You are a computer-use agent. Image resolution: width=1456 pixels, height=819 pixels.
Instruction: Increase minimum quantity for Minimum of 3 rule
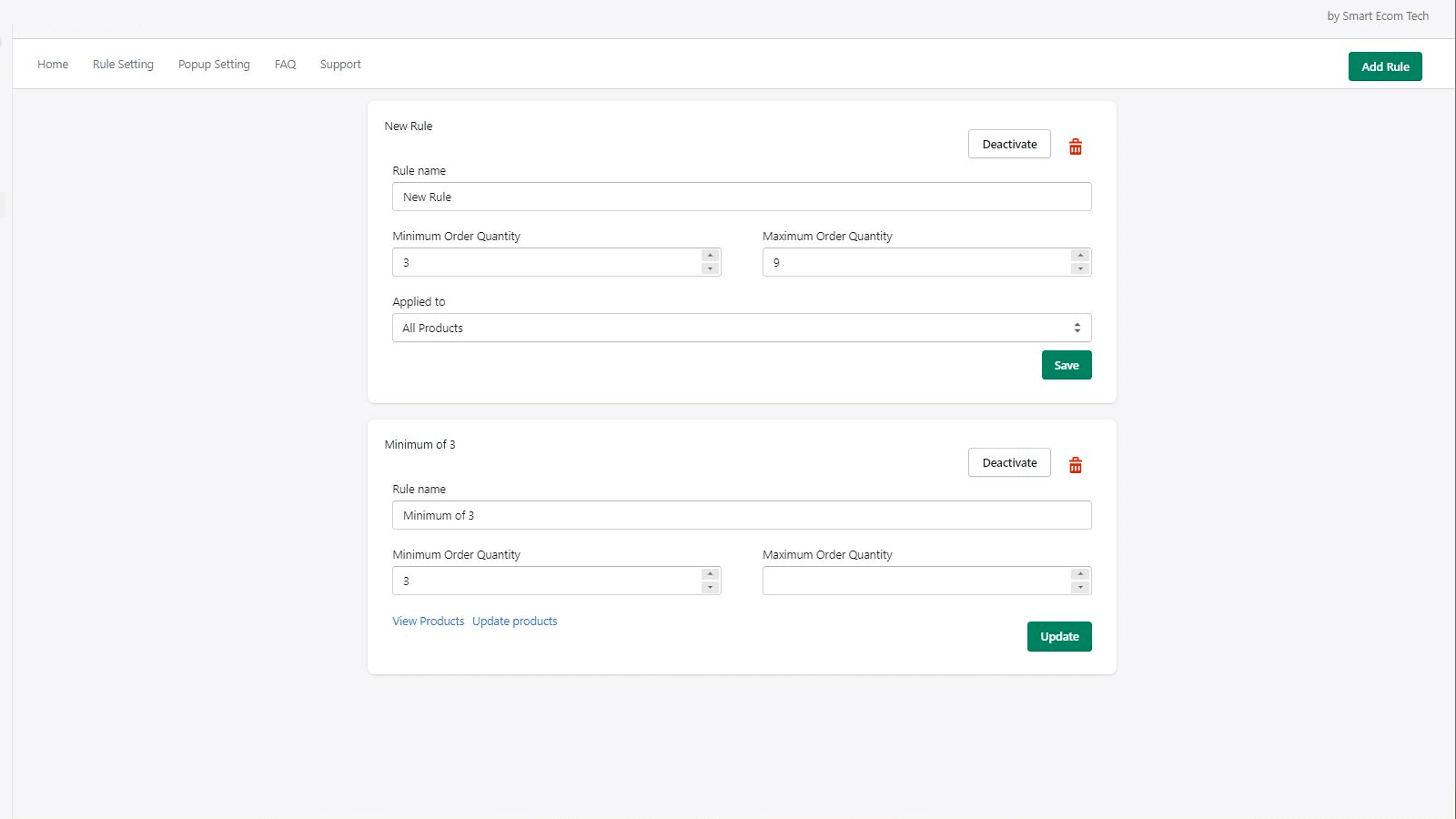pyautogui.click(x=711, y=574)
